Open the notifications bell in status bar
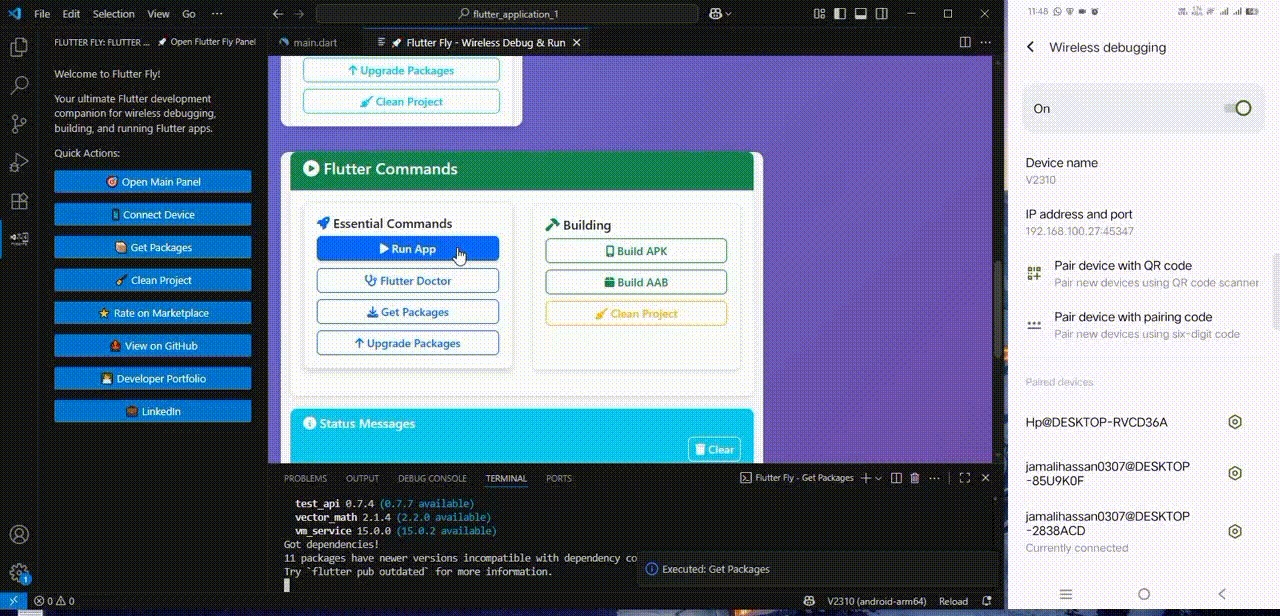The width and height of the screenshot is (1280, 616). [x=989, y=601]
